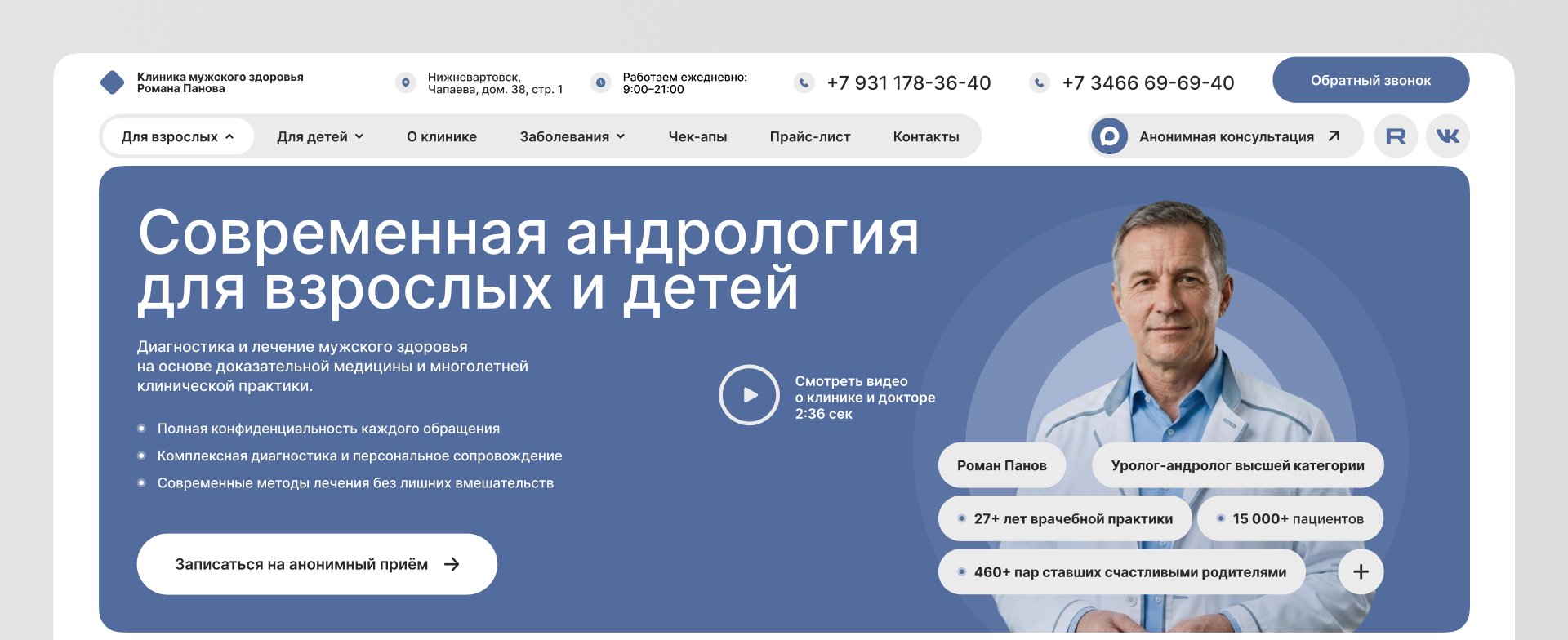This screenshot has width=1568, height=640.
Task: Open the Прайс-лист menu item
Action: point(810,136)
